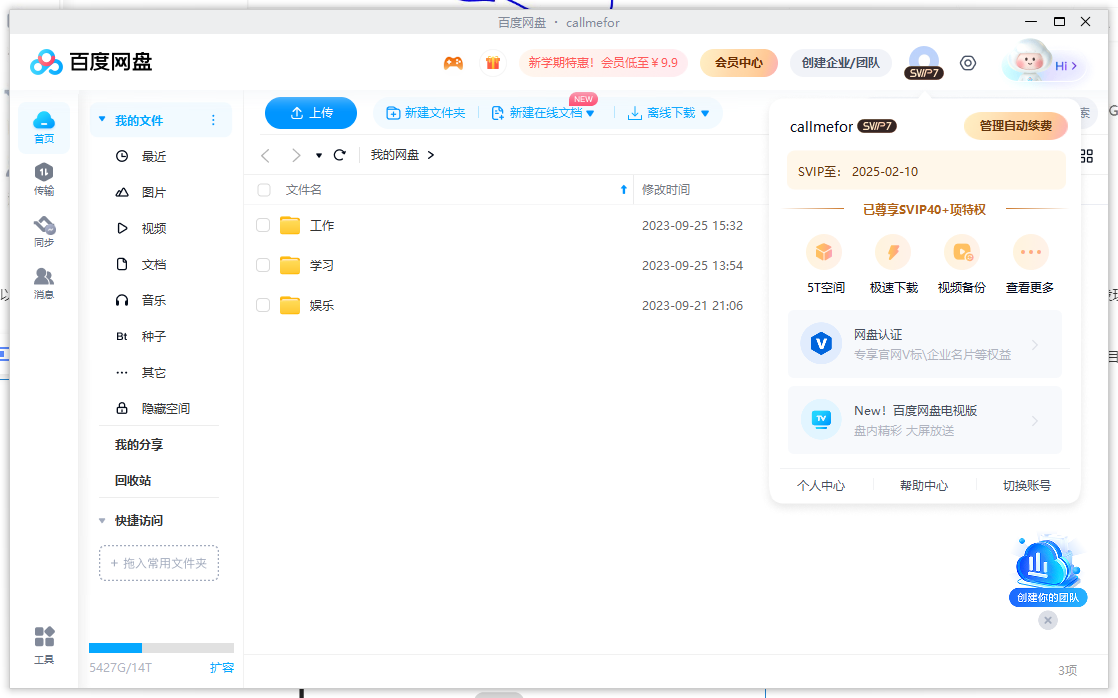Click the 视频备份 privilege icon
This screenshot has height=698, width=1118.
(x=962, y=252)
